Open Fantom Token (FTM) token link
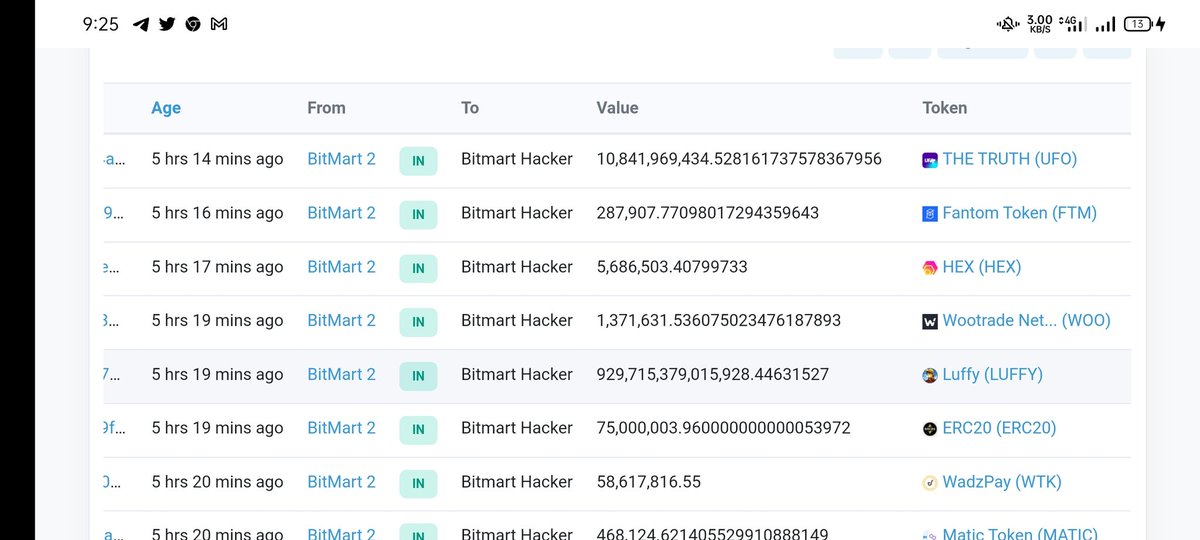The width and height of the screenshot is (1200, 540). pos(1020,213)
